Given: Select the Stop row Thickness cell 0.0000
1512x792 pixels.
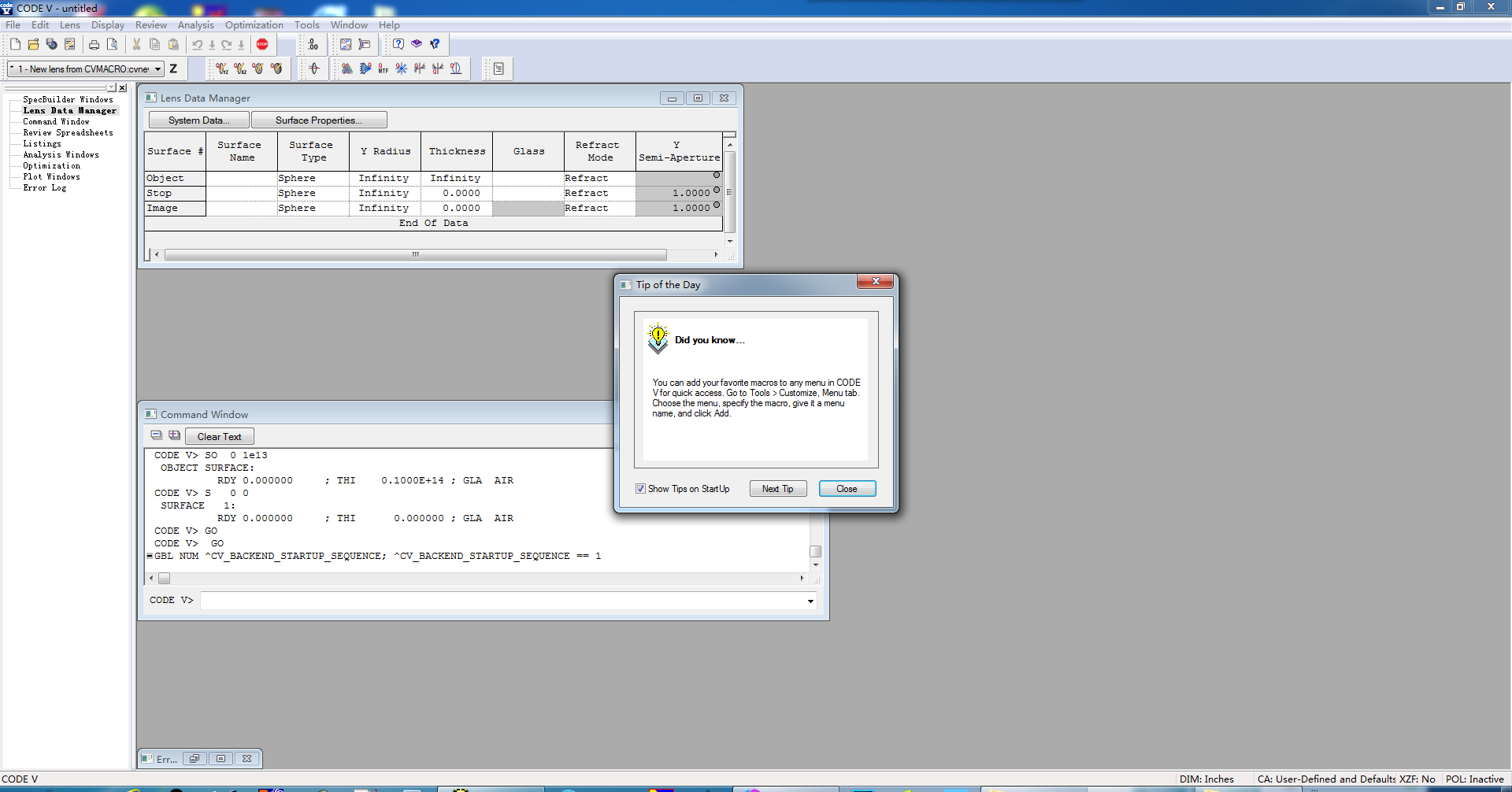Looking at the screenshot, I should tap(457, 193).
